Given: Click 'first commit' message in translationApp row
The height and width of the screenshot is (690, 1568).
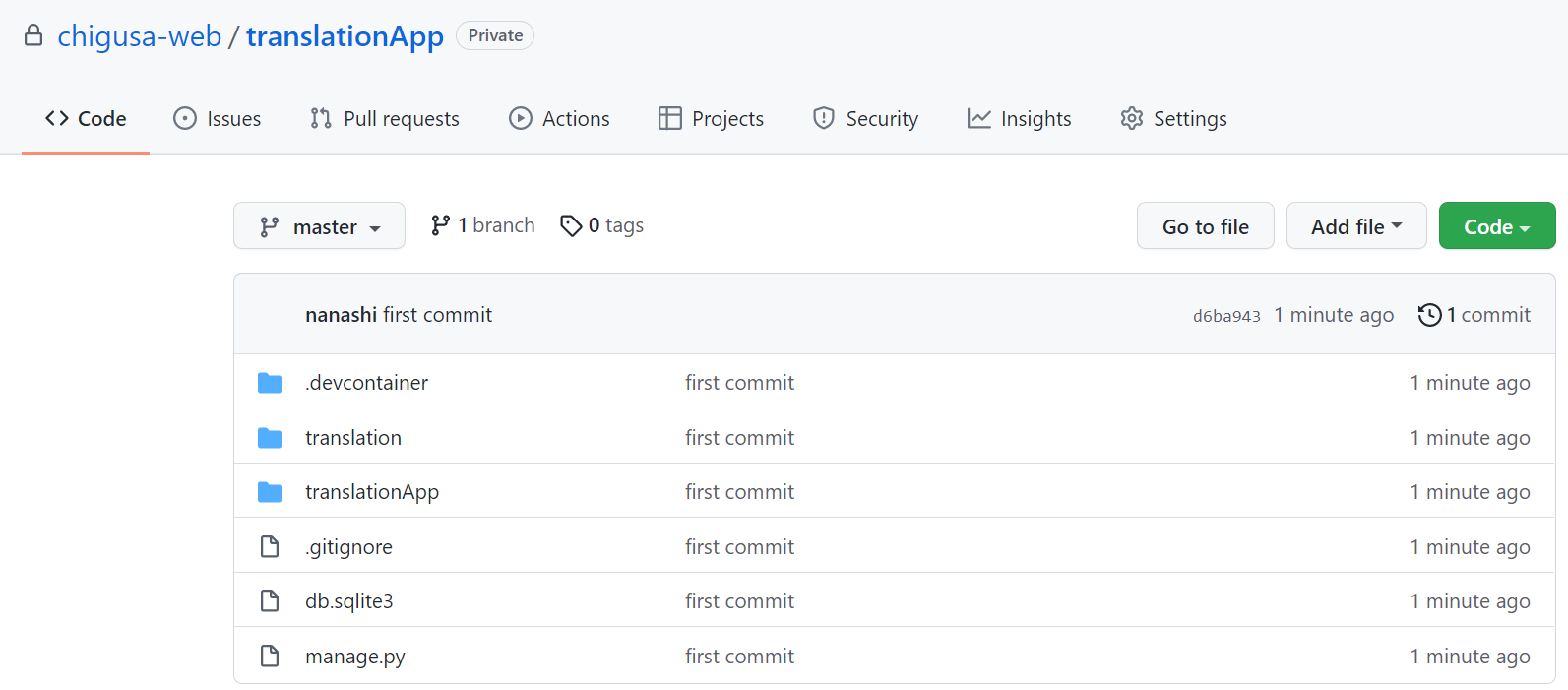Looking at the screenshot, I should (x=740, y=492).
